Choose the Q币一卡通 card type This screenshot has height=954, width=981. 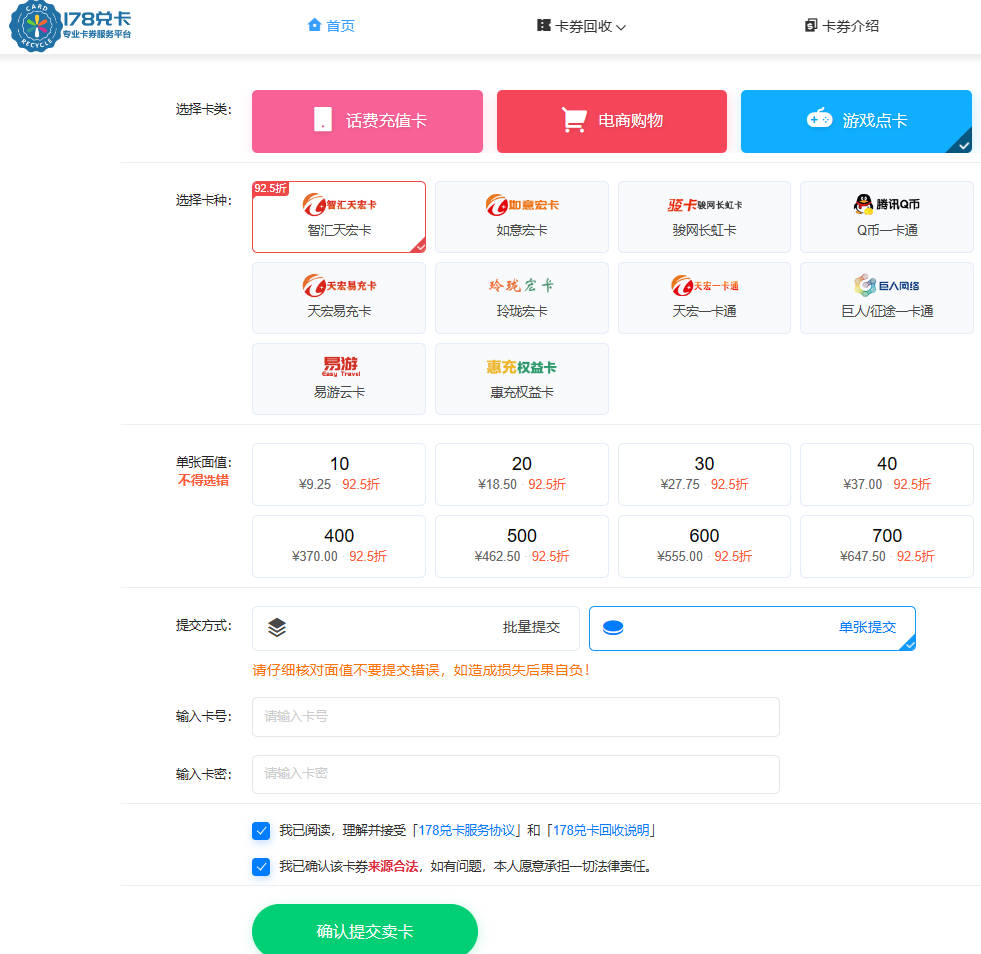[887, 217]
